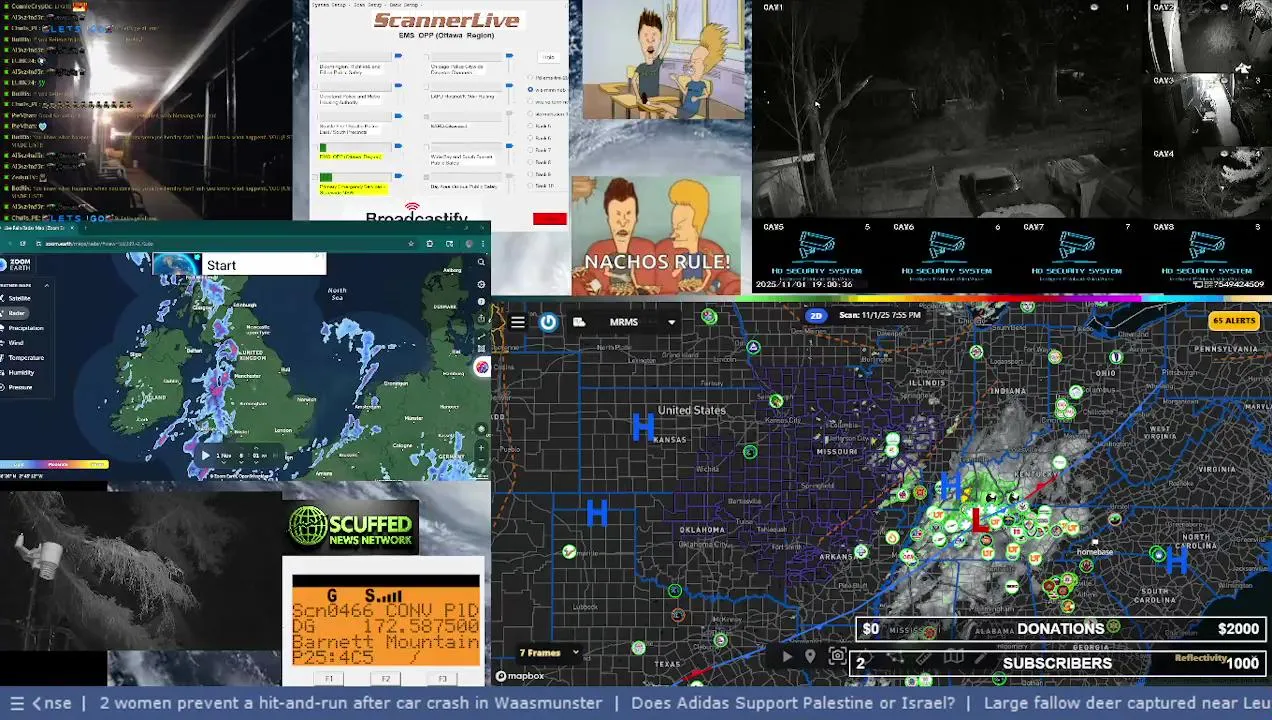Select Radar layer in Zoom Earth
1272x720 pixels.
pyautogui.click(x=14, y=313)
